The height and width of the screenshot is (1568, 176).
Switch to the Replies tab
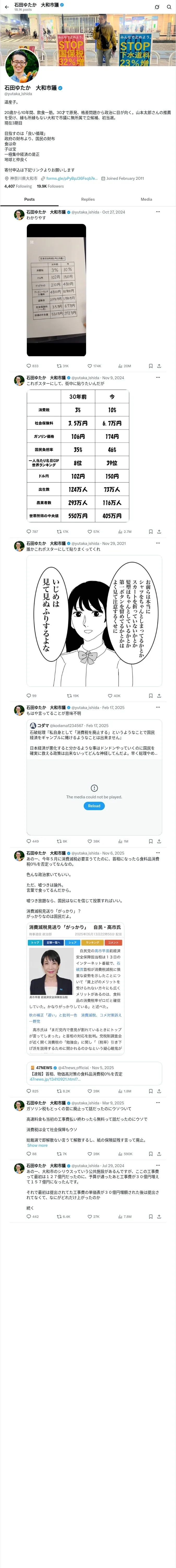click(x=88, y=199)
